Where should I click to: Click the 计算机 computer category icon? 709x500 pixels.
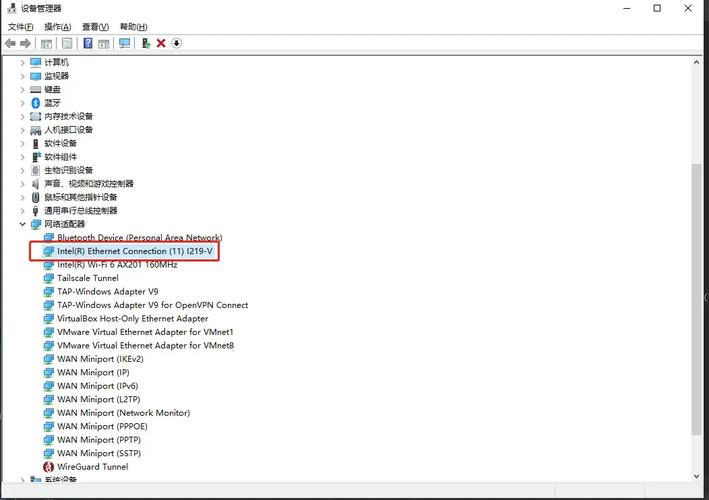tap(36, 62)
